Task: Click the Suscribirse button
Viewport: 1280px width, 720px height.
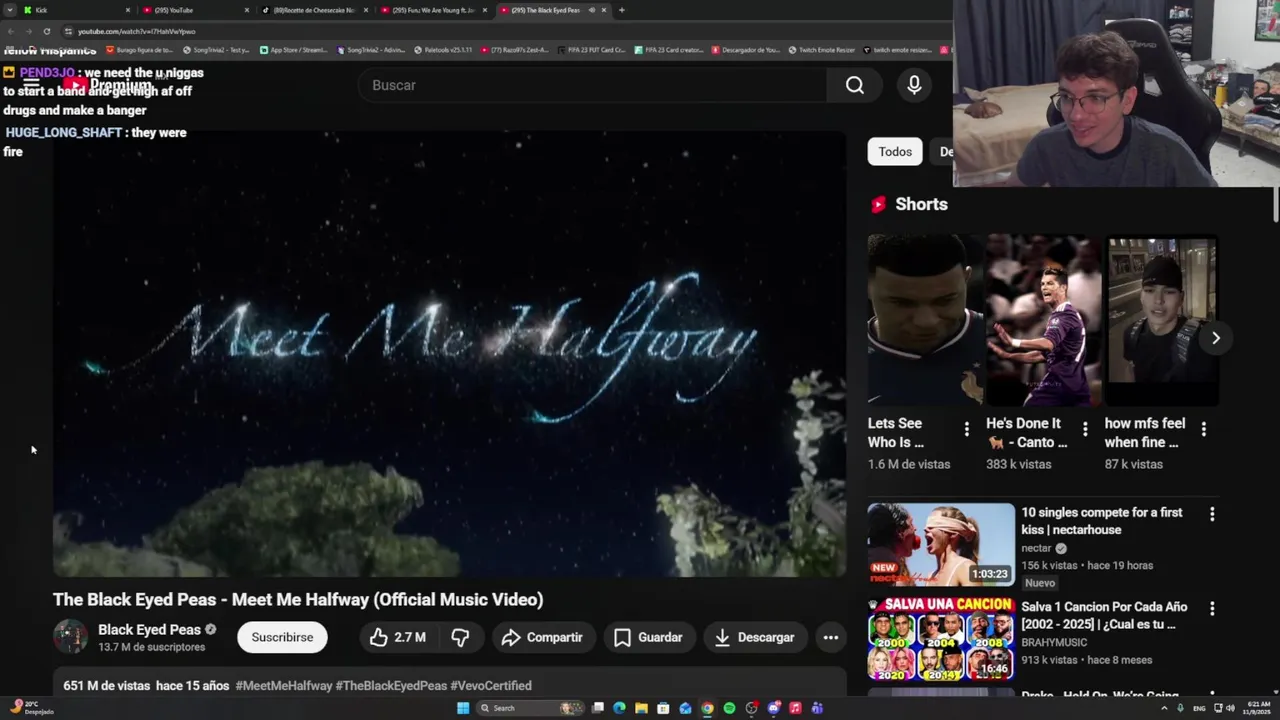Action: pyautogui.click(x=282, y=637)
